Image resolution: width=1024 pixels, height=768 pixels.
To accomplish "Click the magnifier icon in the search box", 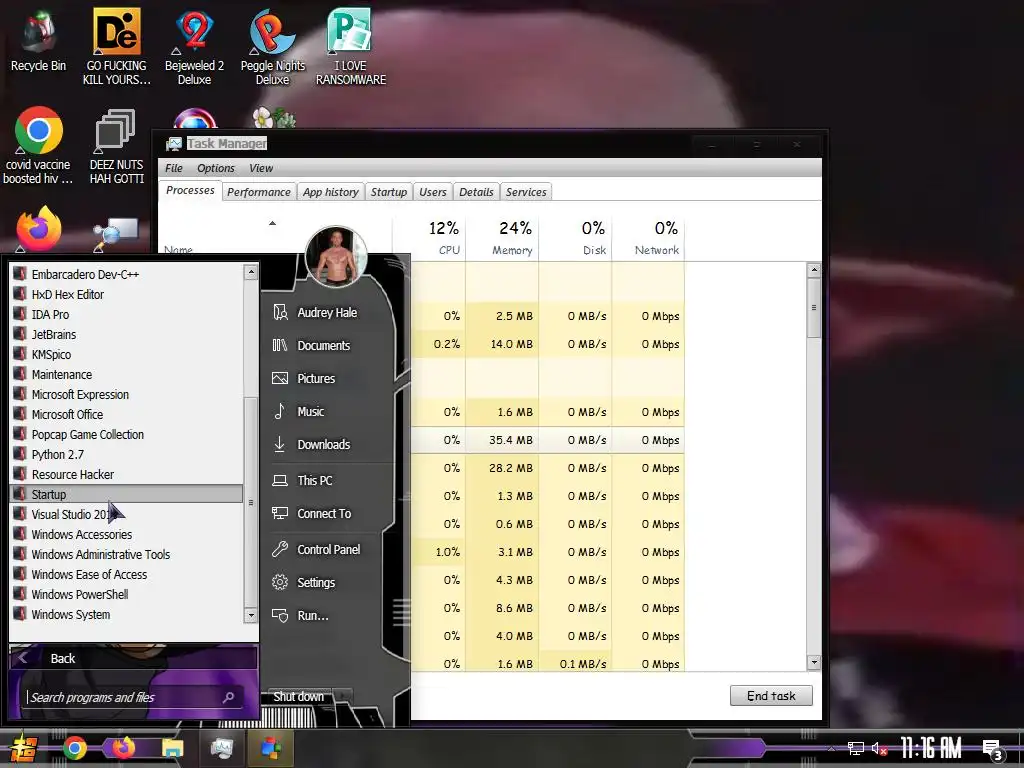I will (229, 697).
